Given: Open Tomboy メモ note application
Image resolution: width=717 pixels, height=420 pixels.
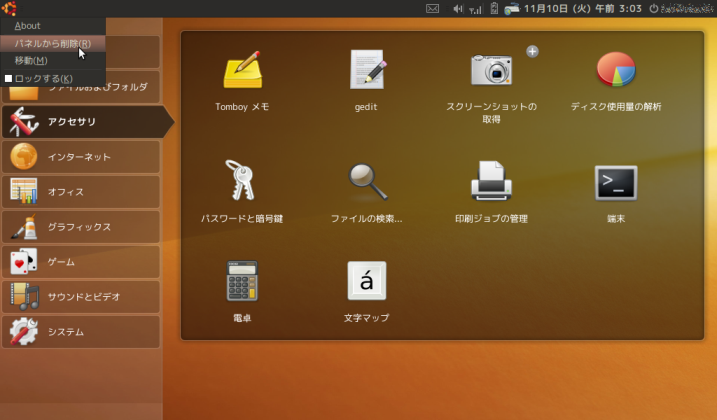Looking at the screenshot, I should click(242, 70).
